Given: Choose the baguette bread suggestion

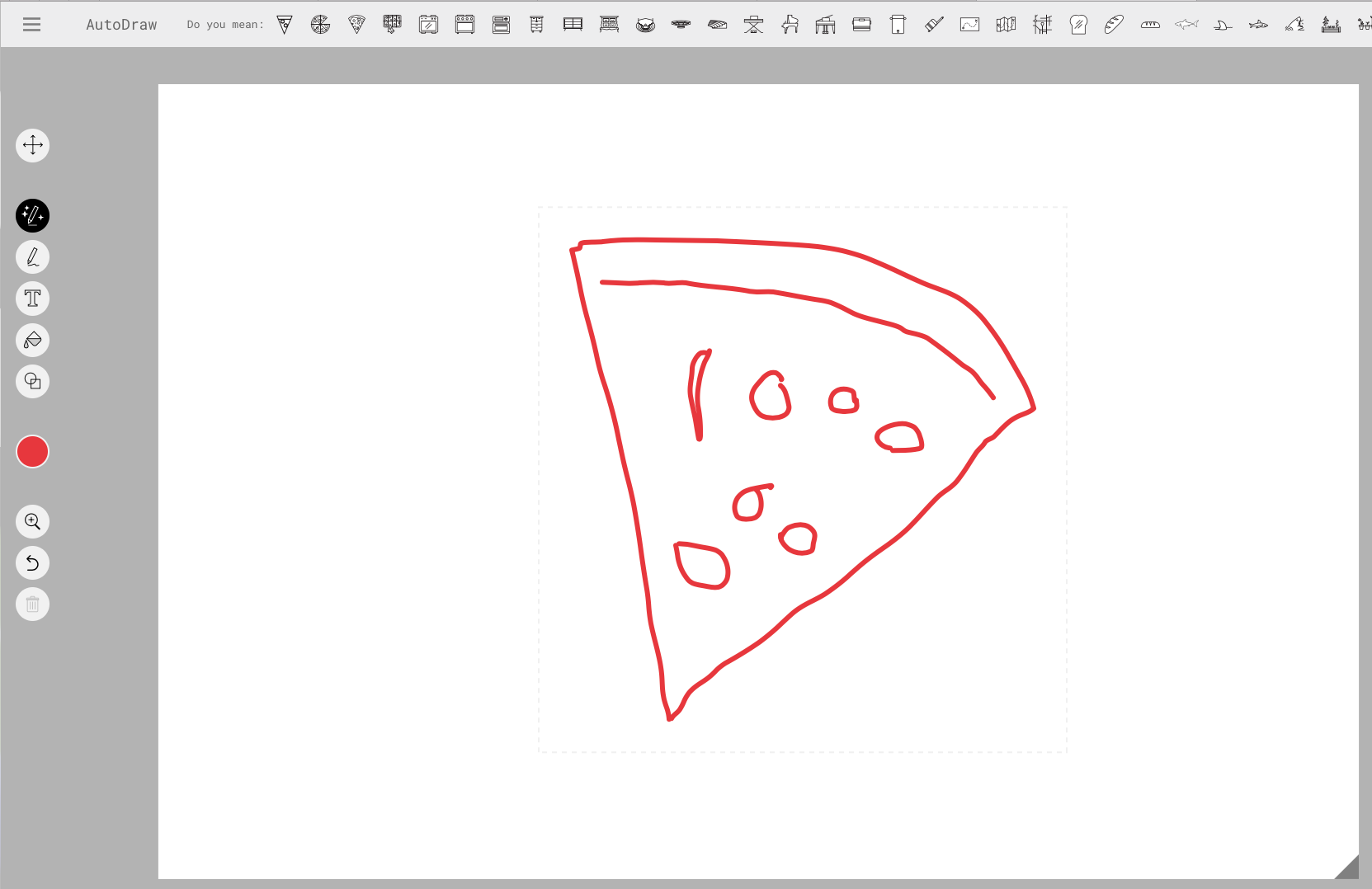Looking at the screenshot, I should pyautogui.click(x=1114, y=25).
